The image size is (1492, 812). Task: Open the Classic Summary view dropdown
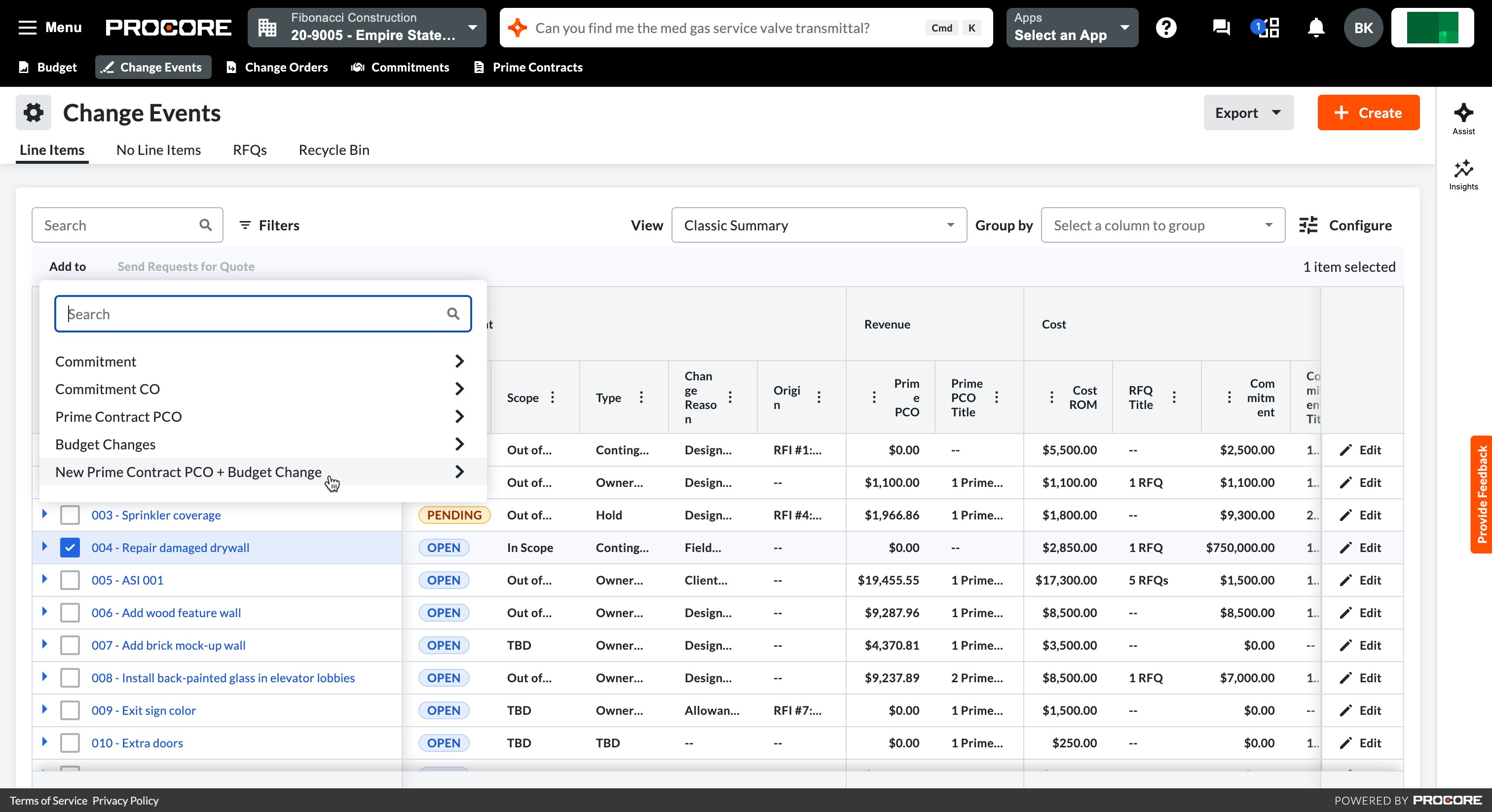pyautogui.click(x=819, y=225)
